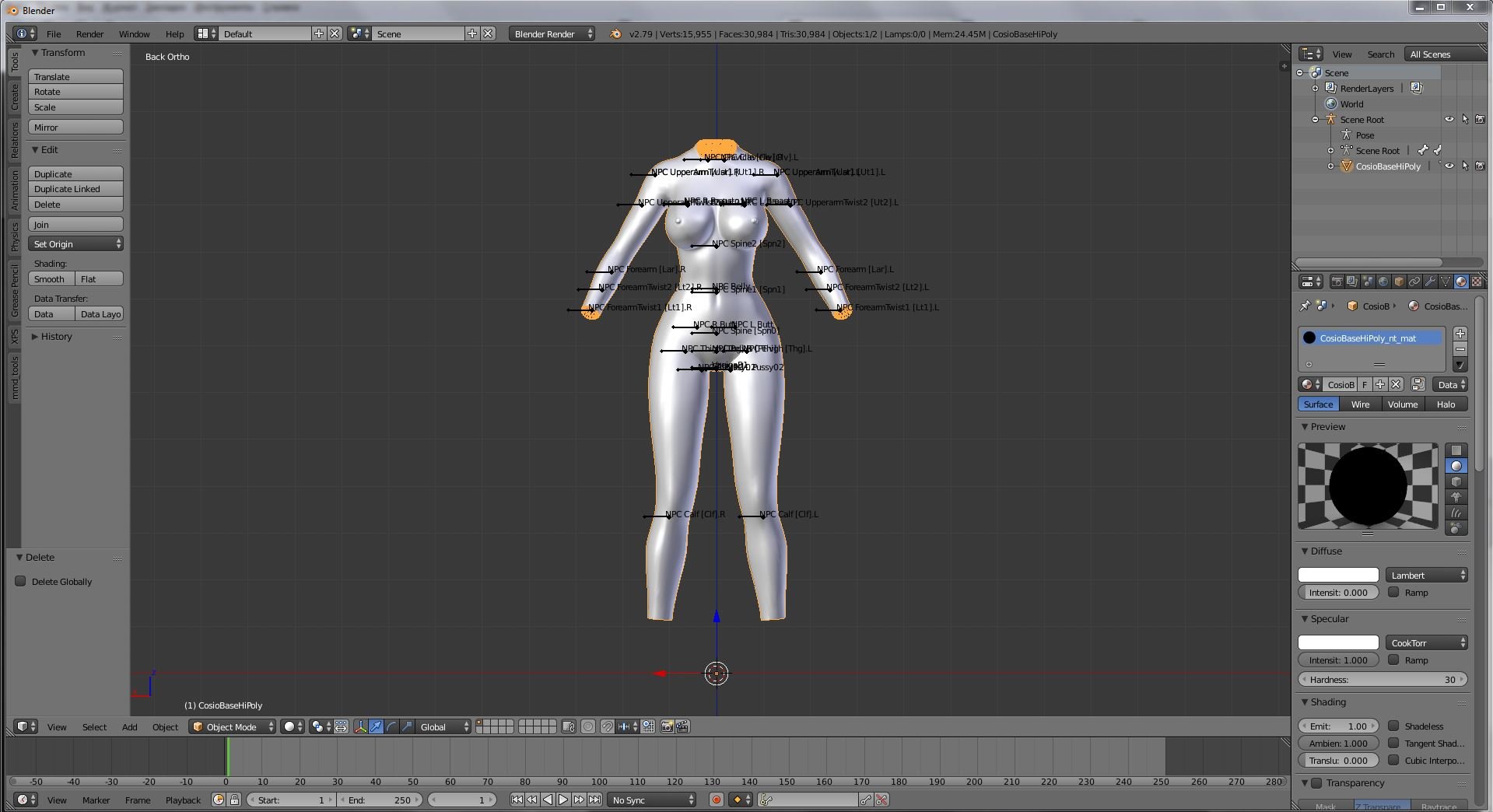The width and height of the screenshot is (1493, 812).
Task: Open the CookTorr specular shader dropdown
Action: pyautogui.click(x=1426, y=642)
